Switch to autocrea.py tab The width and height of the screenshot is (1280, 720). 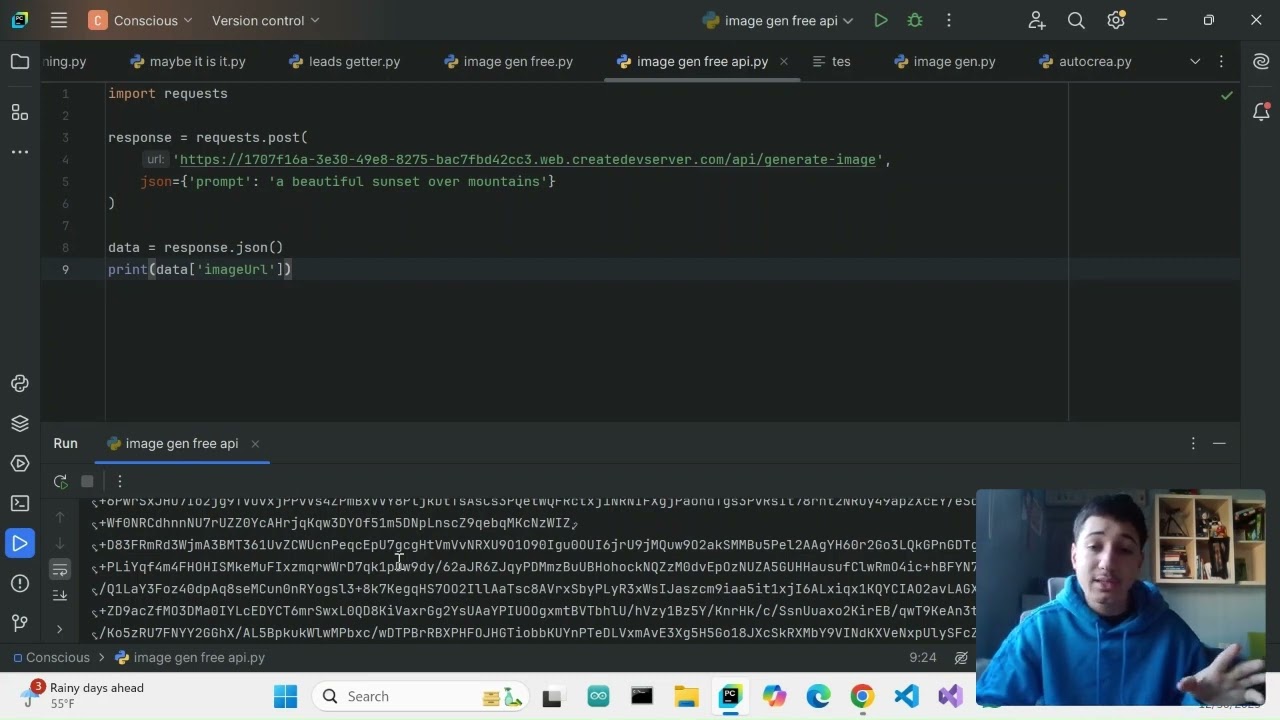pyautogui.click(x=1086, y=62)
